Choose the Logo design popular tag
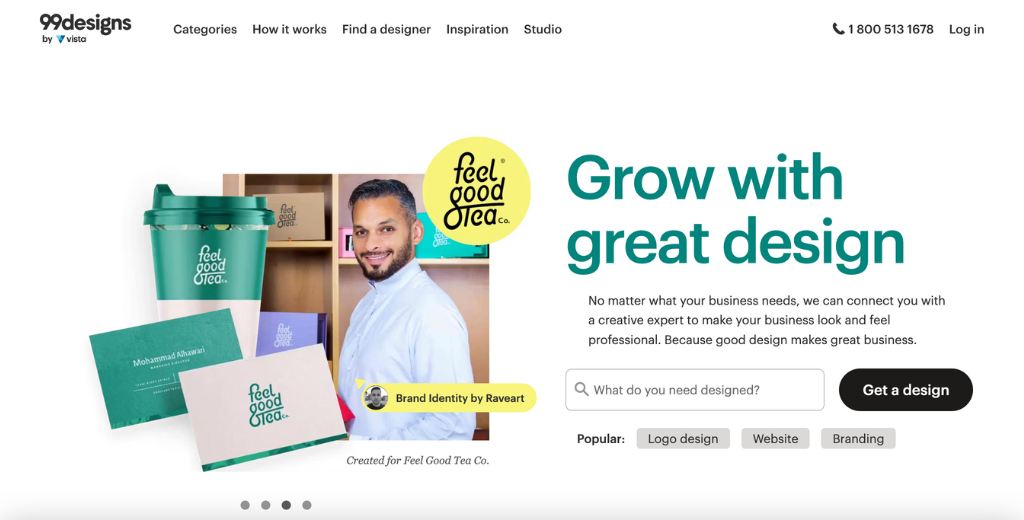This screenshot has width=1024, height=520. (683, 439)
